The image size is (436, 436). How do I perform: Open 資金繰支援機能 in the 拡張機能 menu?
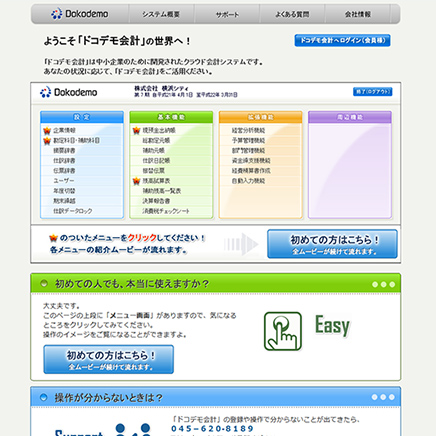coord(251,161)
